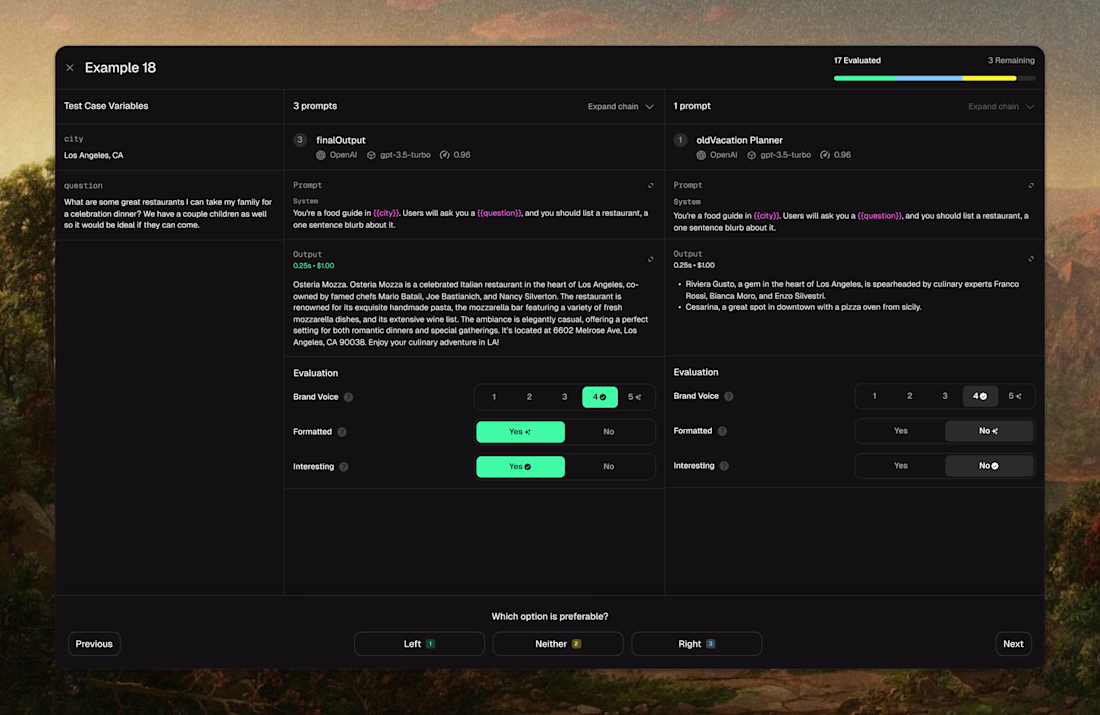Set left Formatted to Yes
1100x715 pixels.
point(521,432)
